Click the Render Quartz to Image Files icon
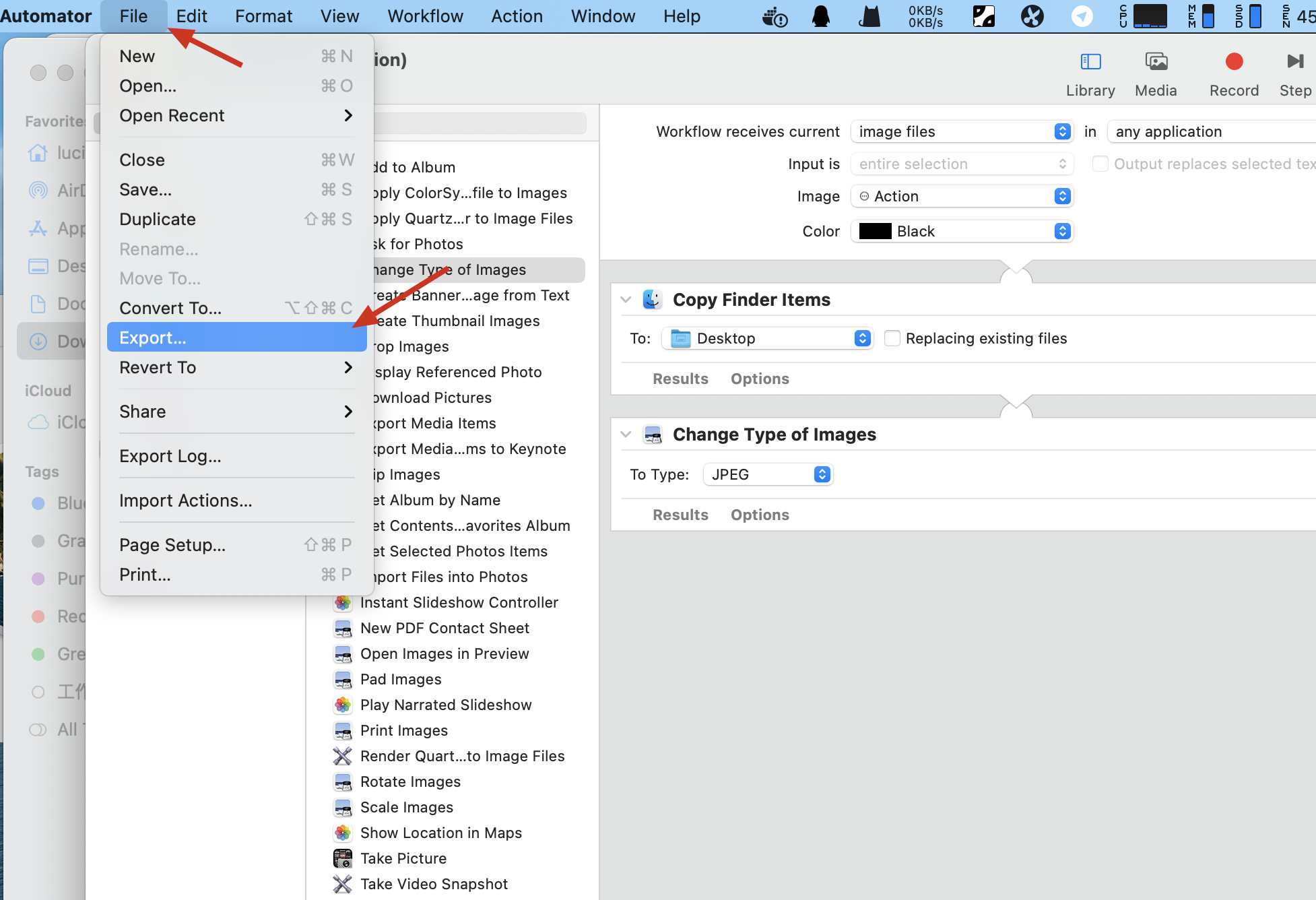Image resolution: width=1316 pixels, height=900 pixels. pos(343,756)
